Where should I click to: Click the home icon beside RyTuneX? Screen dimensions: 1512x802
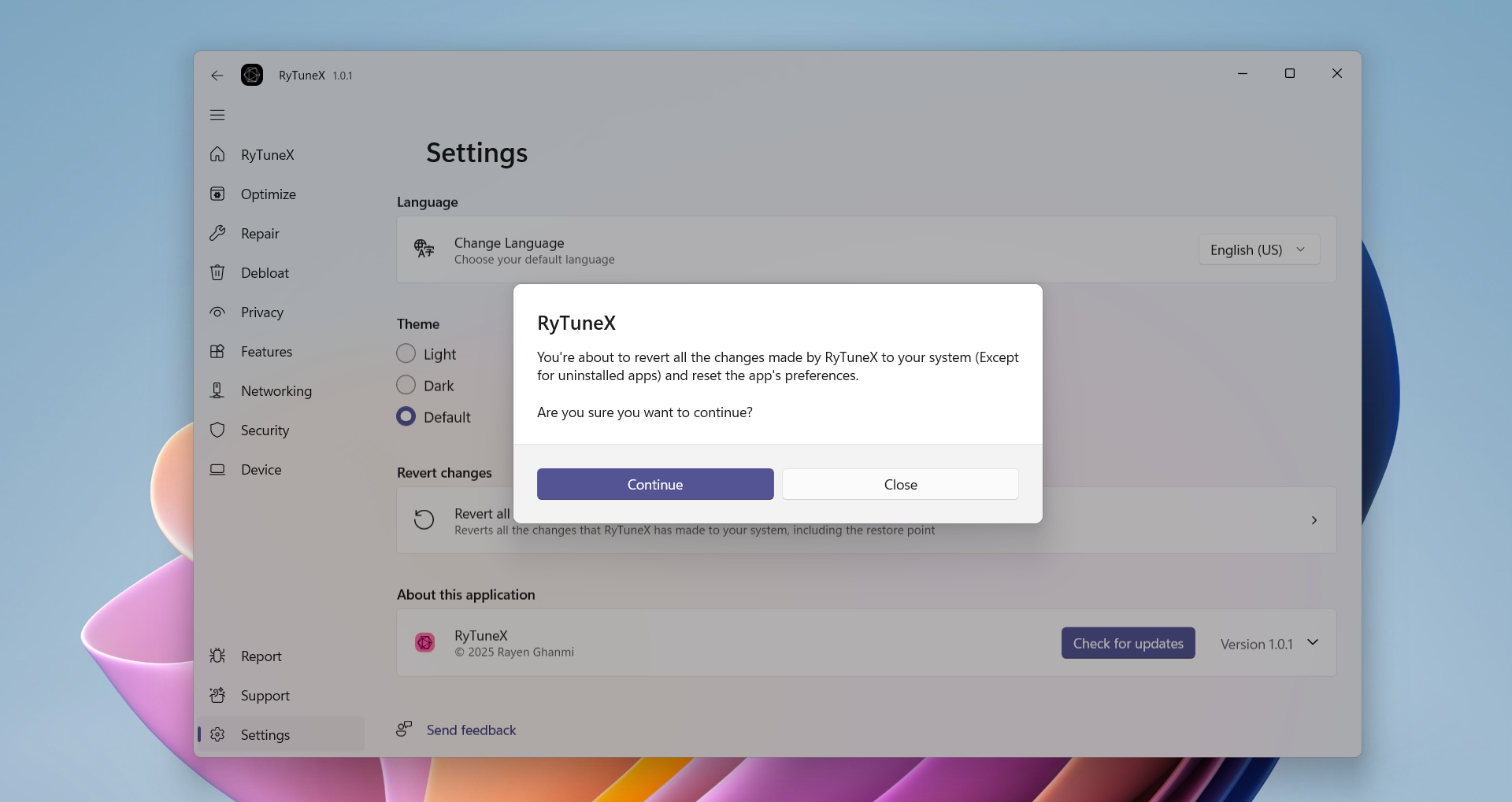pos(217,154)
